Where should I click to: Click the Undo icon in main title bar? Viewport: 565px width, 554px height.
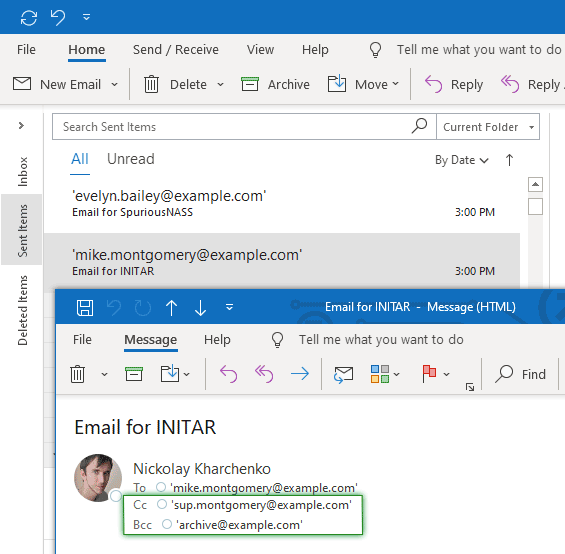tap(58, 17)
